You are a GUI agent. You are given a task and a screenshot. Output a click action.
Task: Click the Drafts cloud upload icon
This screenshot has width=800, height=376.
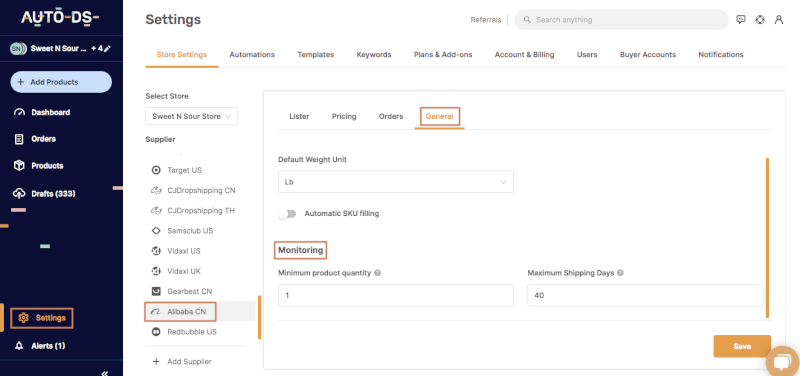(x=19, y=194)
